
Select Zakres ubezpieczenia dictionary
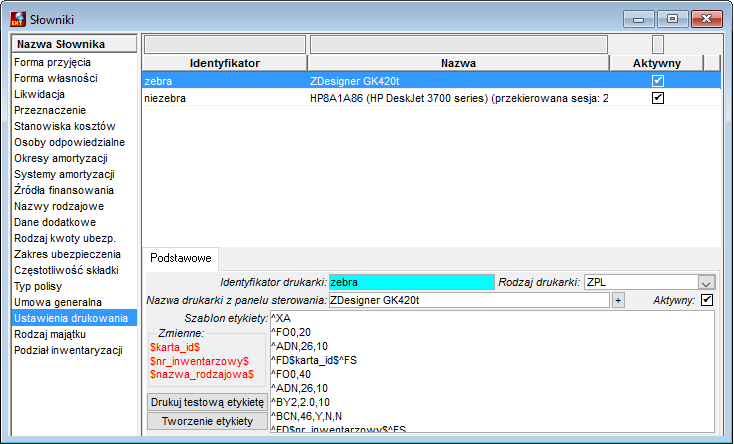(67, 254)
